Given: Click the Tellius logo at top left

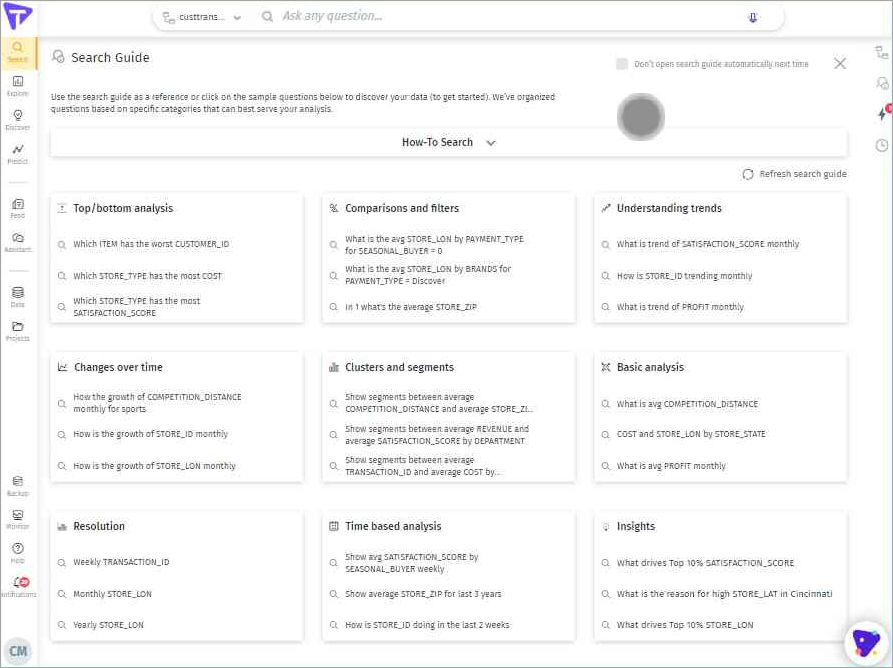Looking at the screenshot, I should [18, 15].
